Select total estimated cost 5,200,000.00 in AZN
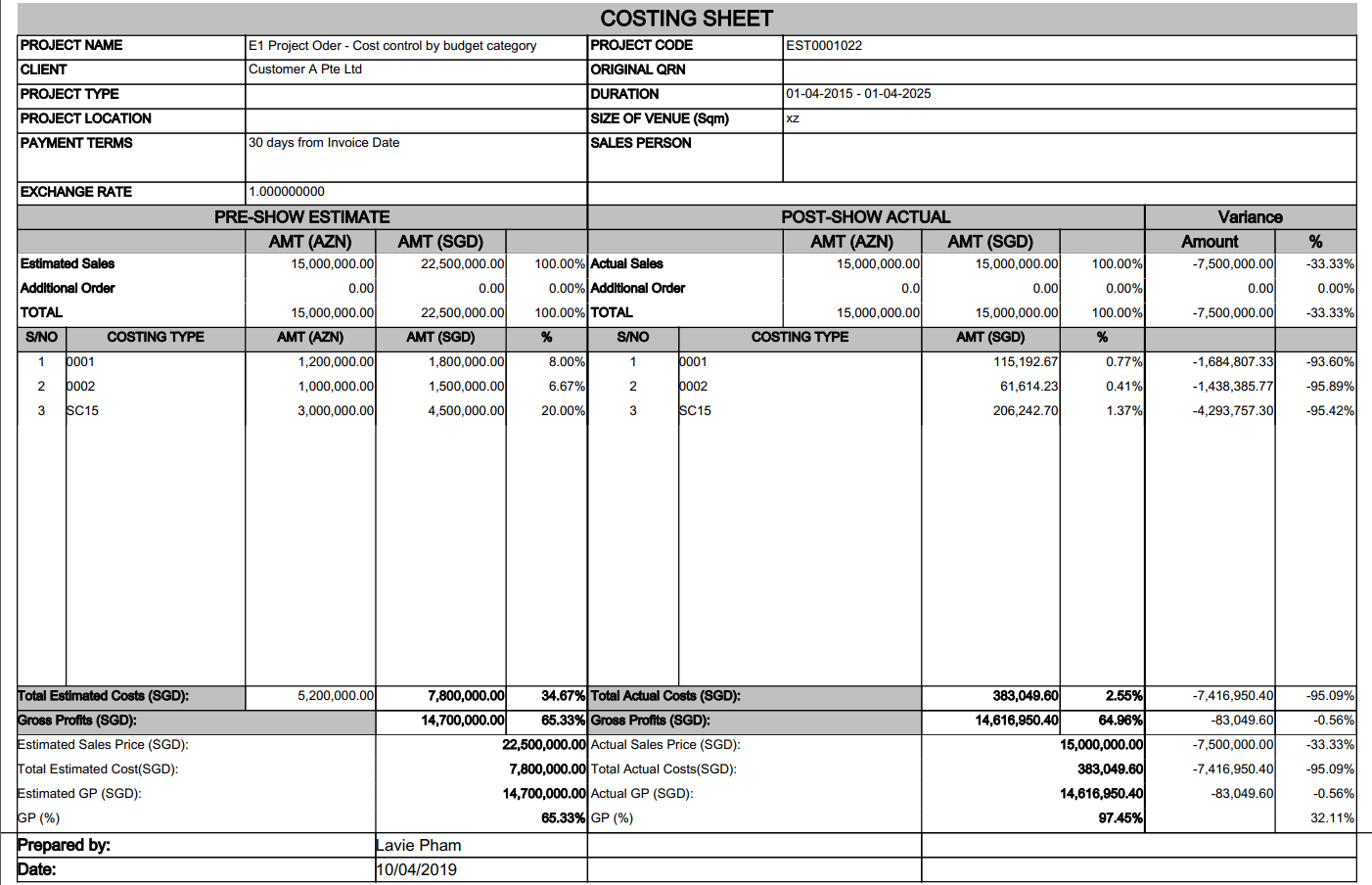1372x885 pixels. [x=336, y=696]
